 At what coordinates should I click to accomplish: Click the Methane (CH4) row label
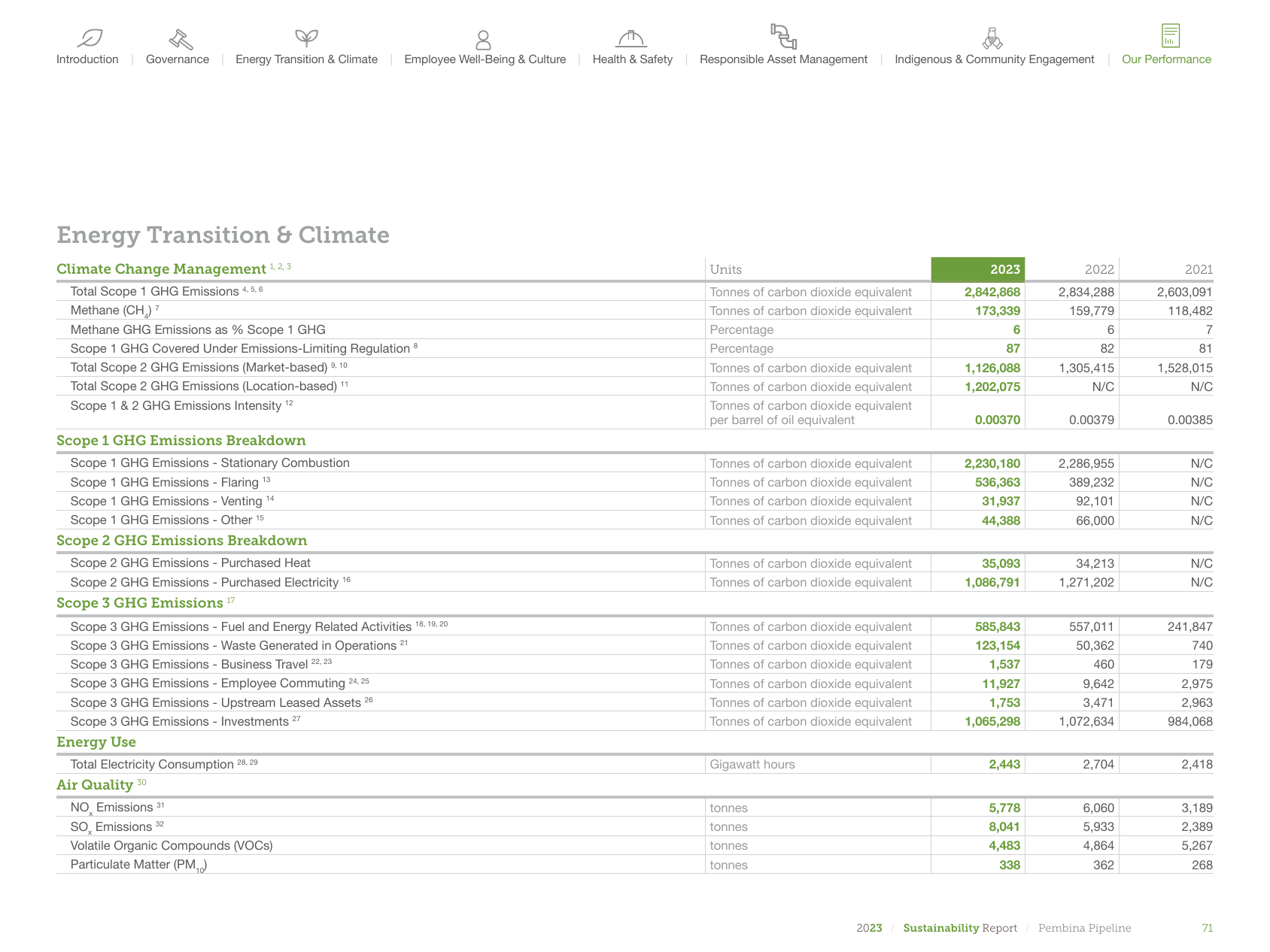111,311
